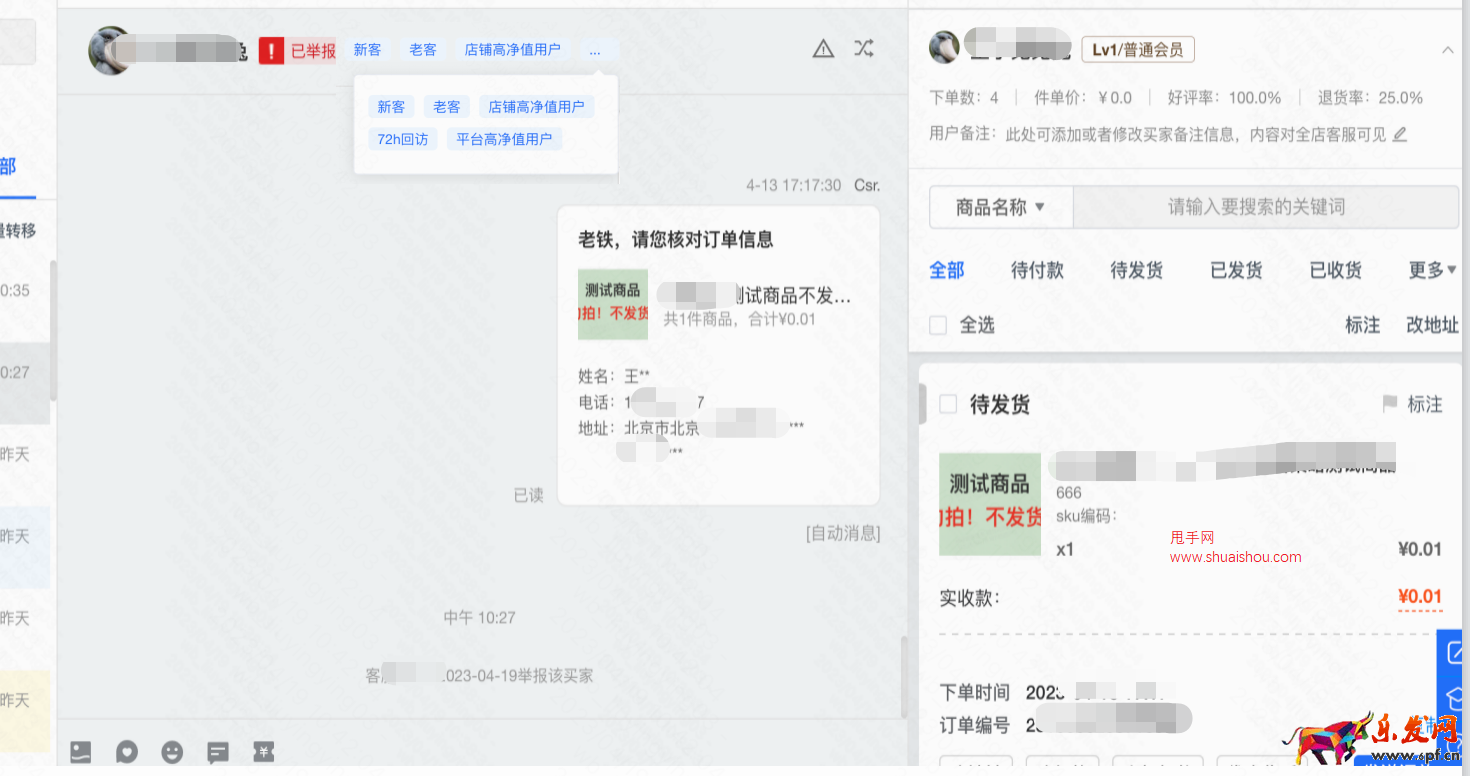Send a coupon using the ¥ ticket icon

pyautogui.click(x=263, y=751)
